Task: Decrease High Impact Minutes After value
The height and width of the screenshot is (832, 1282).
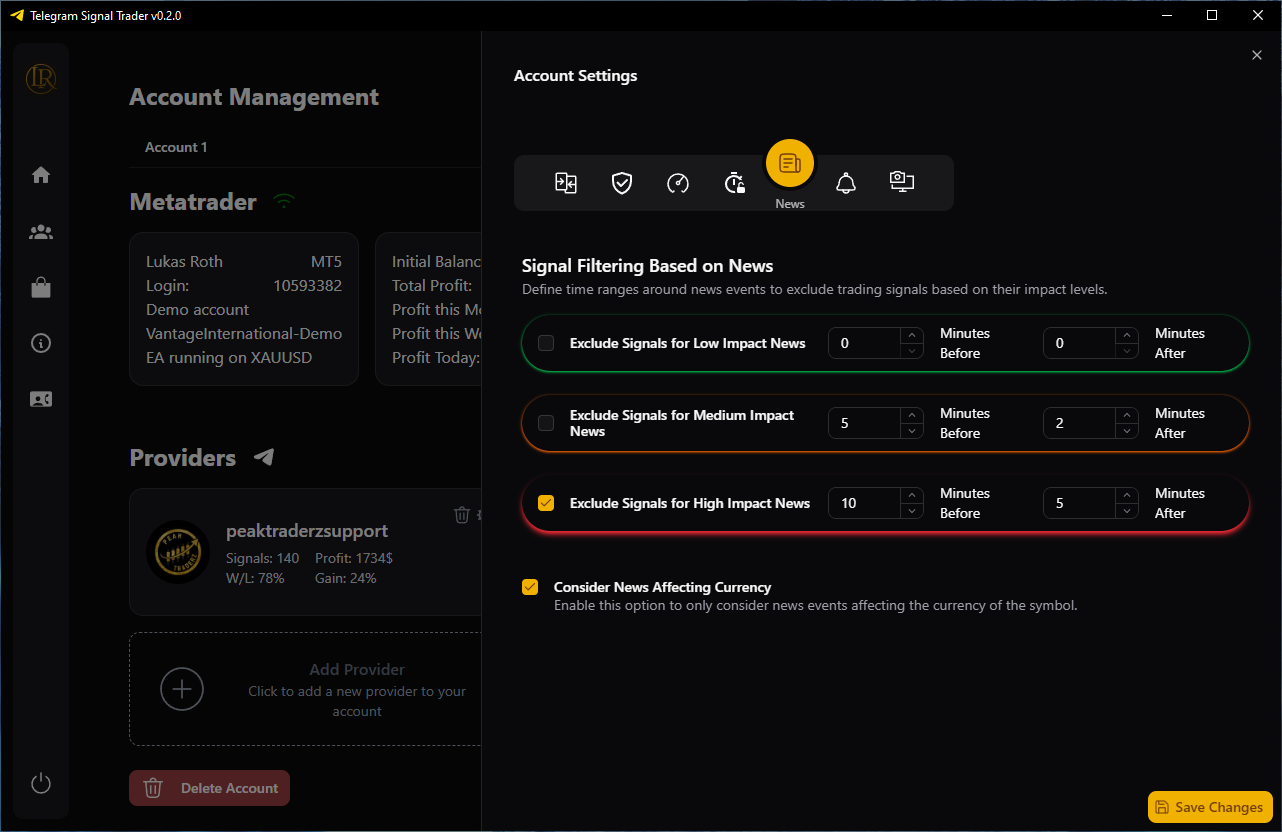Action: point(1127,510)
